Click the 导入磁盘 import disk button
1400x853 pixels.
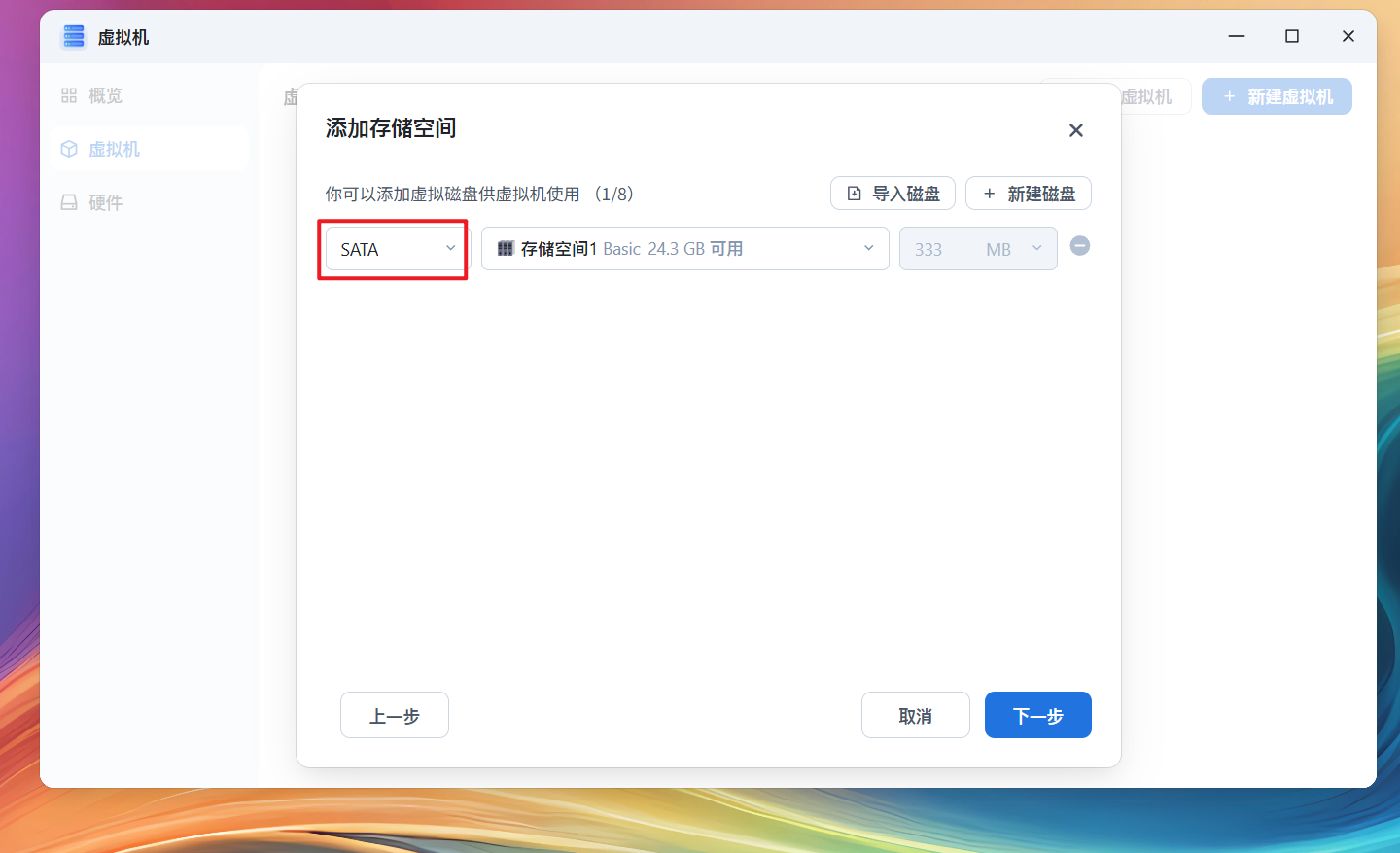tap(892, 194)
